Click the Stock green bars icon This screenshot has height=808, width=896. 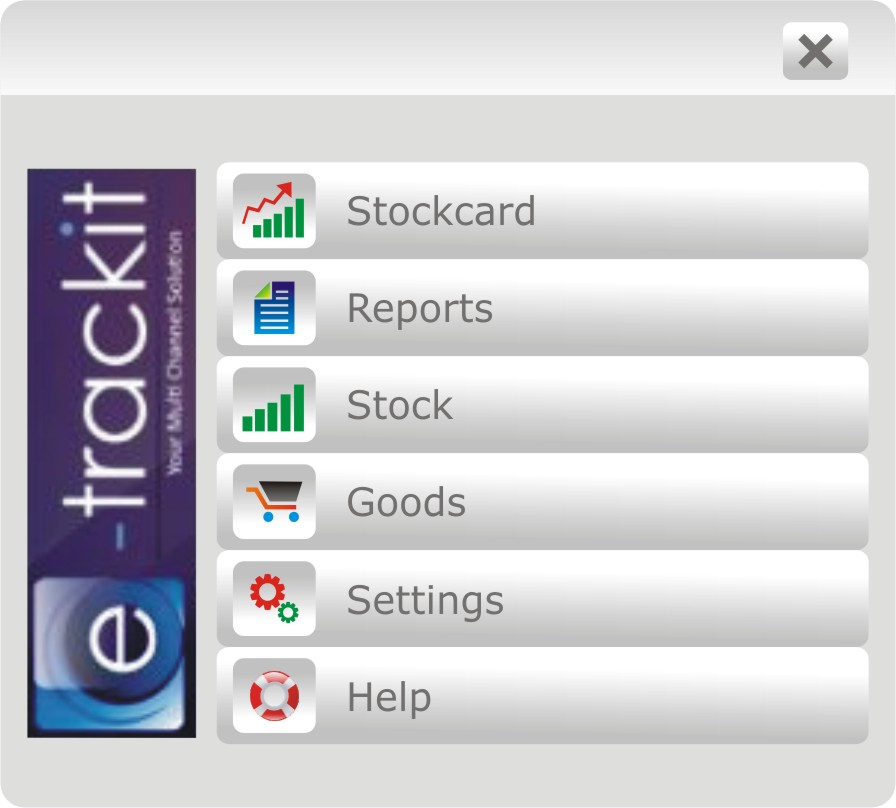[x=274, y=405]
